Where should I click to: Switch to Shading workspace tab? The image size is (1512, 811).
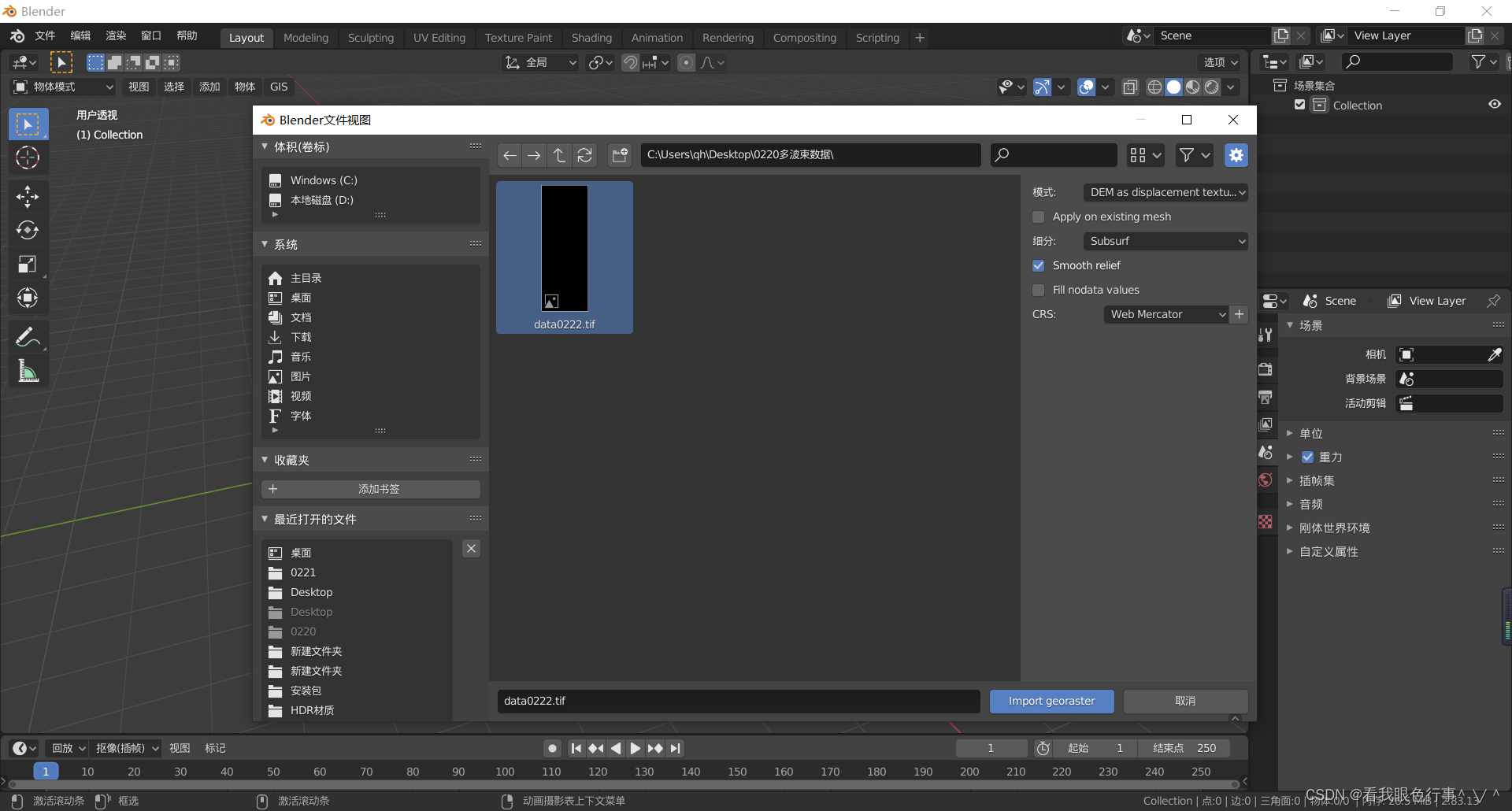(591, 37)
